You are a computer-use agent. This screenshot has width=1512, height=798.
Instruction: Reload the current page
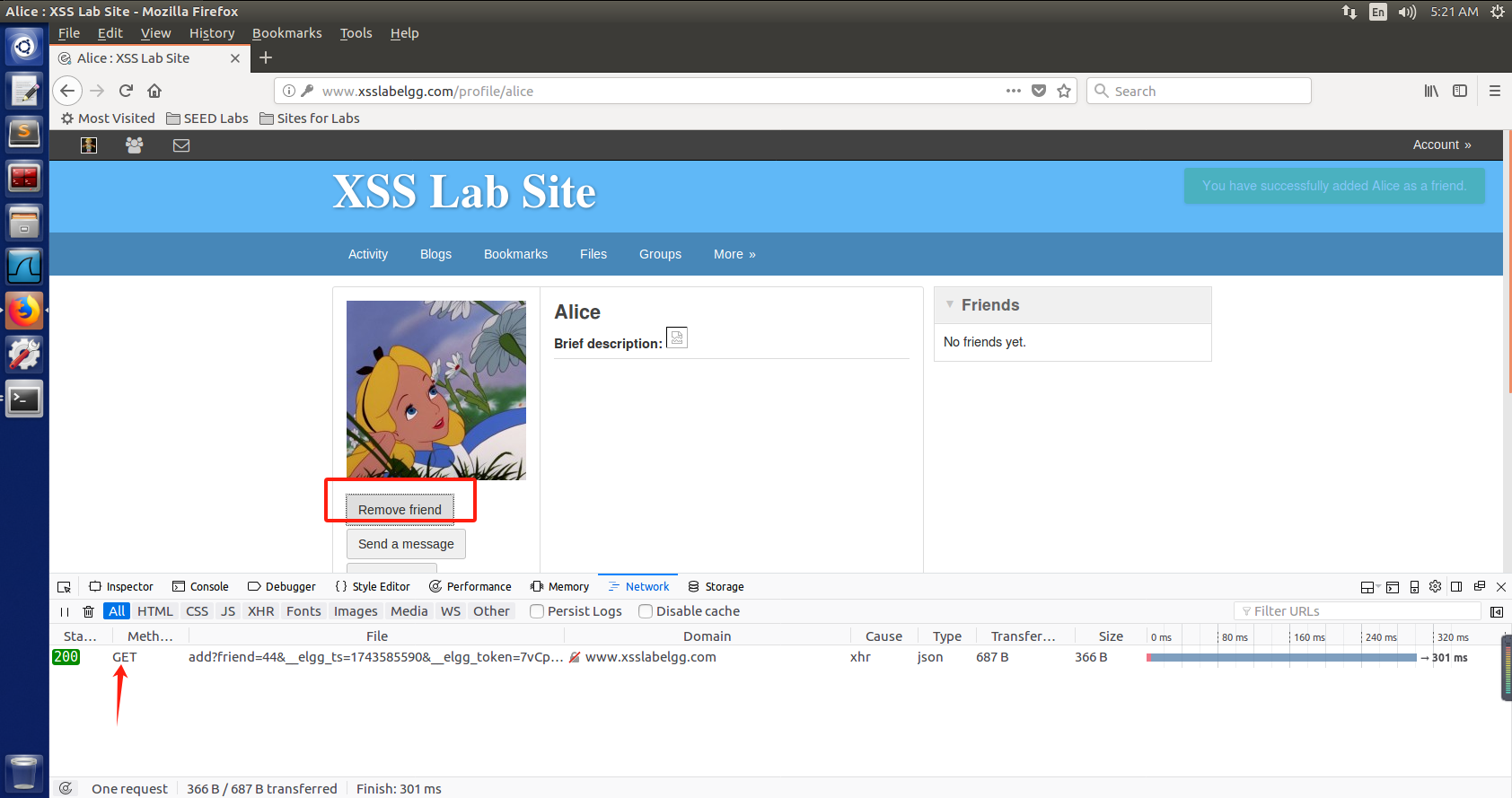click(126, 91)
